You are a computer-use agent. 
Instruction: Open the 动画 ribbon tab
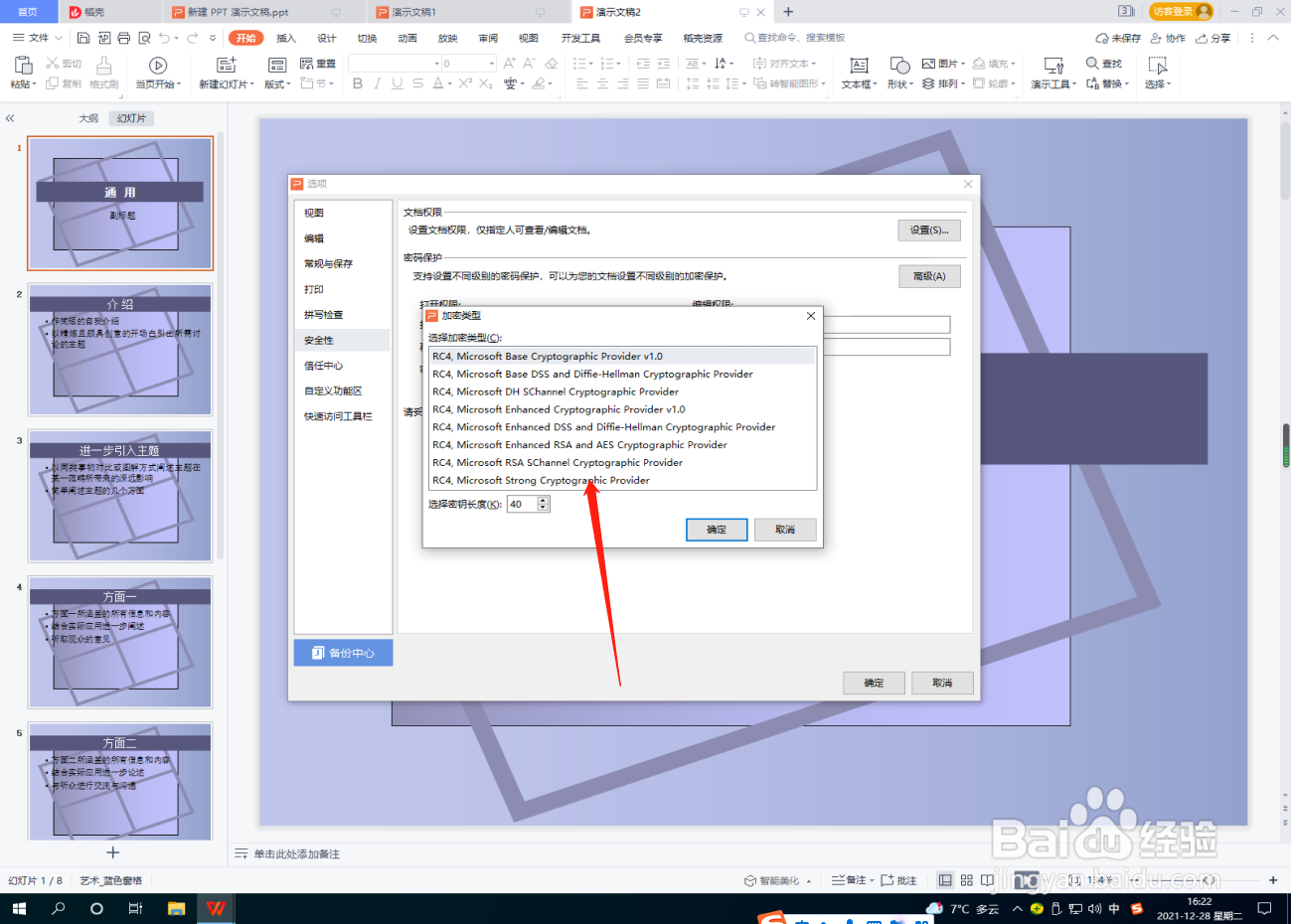(x=407, y=38)
